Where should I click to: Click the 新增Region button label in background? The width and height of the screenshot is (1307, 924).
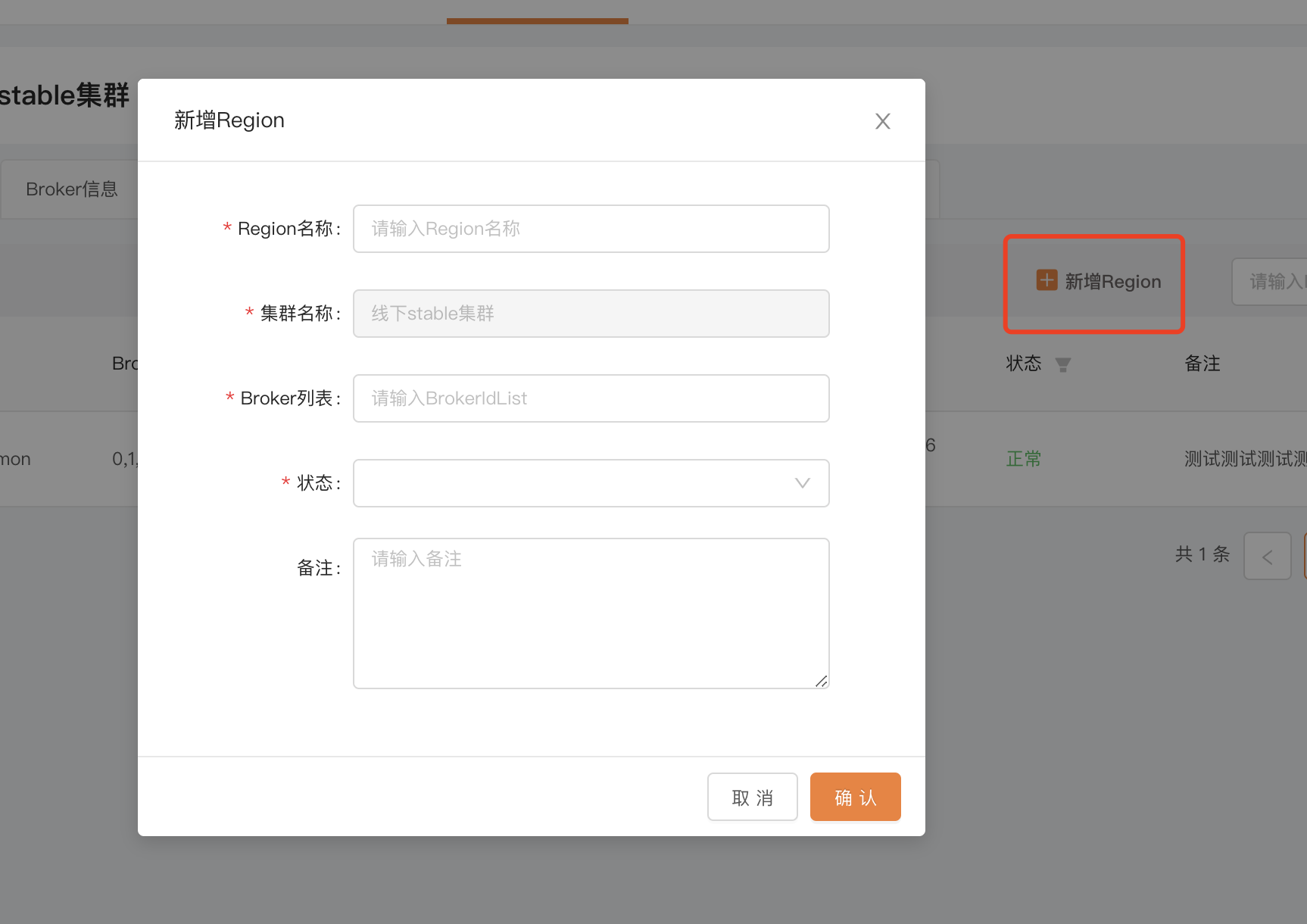point(1112,282)
